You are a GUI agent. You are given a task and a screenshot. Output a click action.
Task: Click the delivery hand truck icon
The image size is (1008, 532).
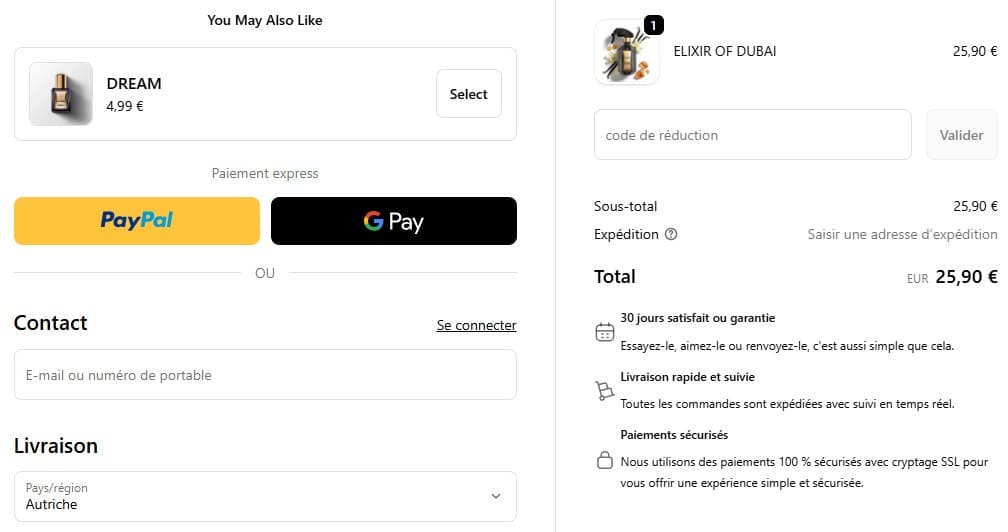pyautogui.click(x=604, y=391)
